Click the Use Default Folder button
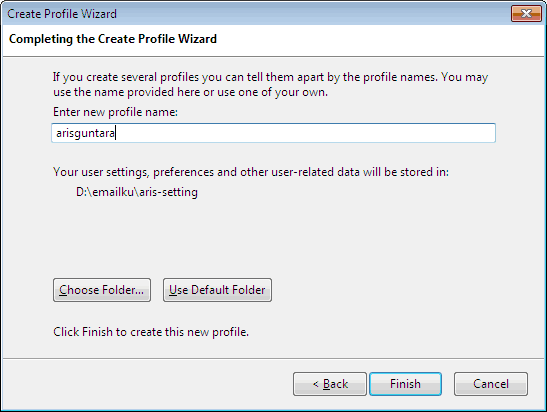The height and width of the screenshot is (412, 547). tap(217, 290)
